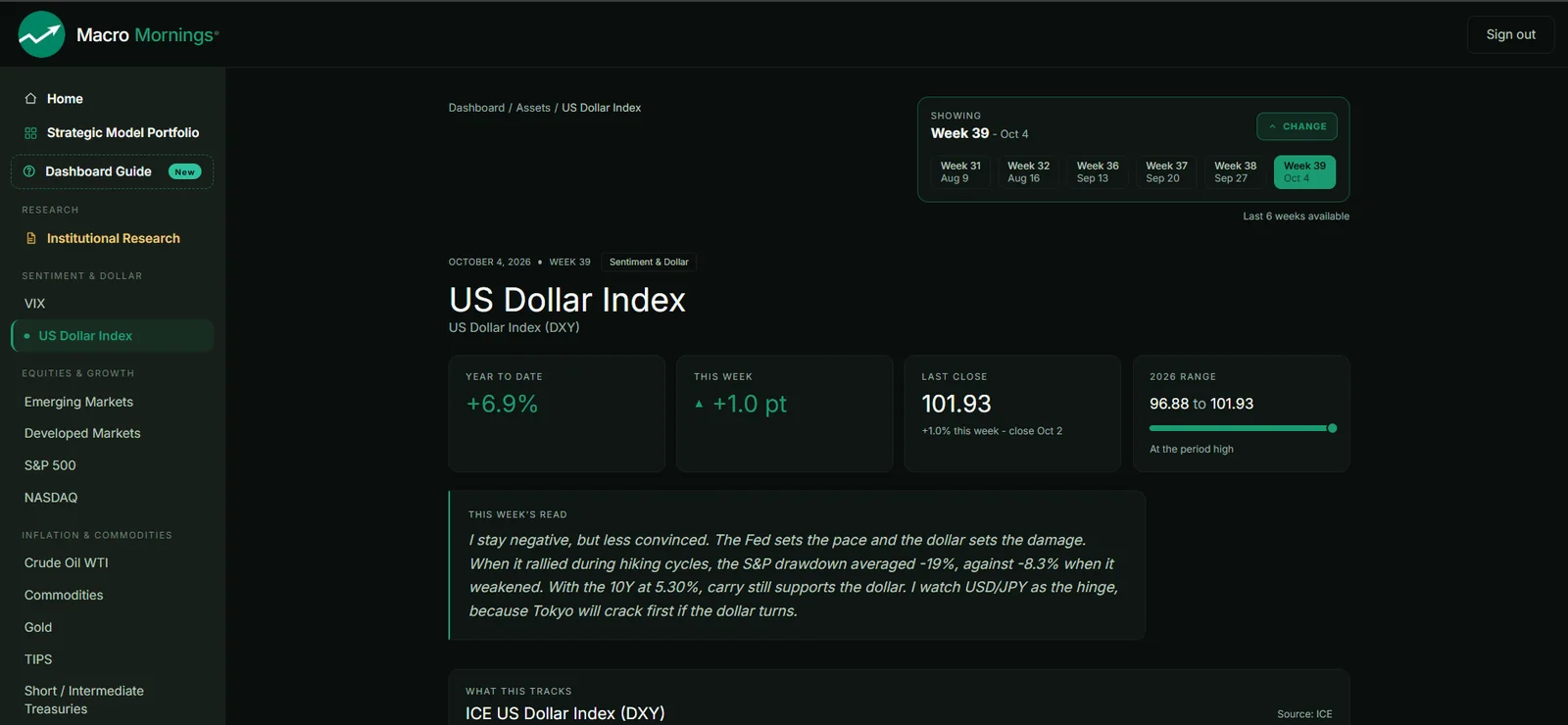Viewport: 1568px width, 725px height.
Task: Click the Dashboard Guide help icon
Action: coord(29,171)
